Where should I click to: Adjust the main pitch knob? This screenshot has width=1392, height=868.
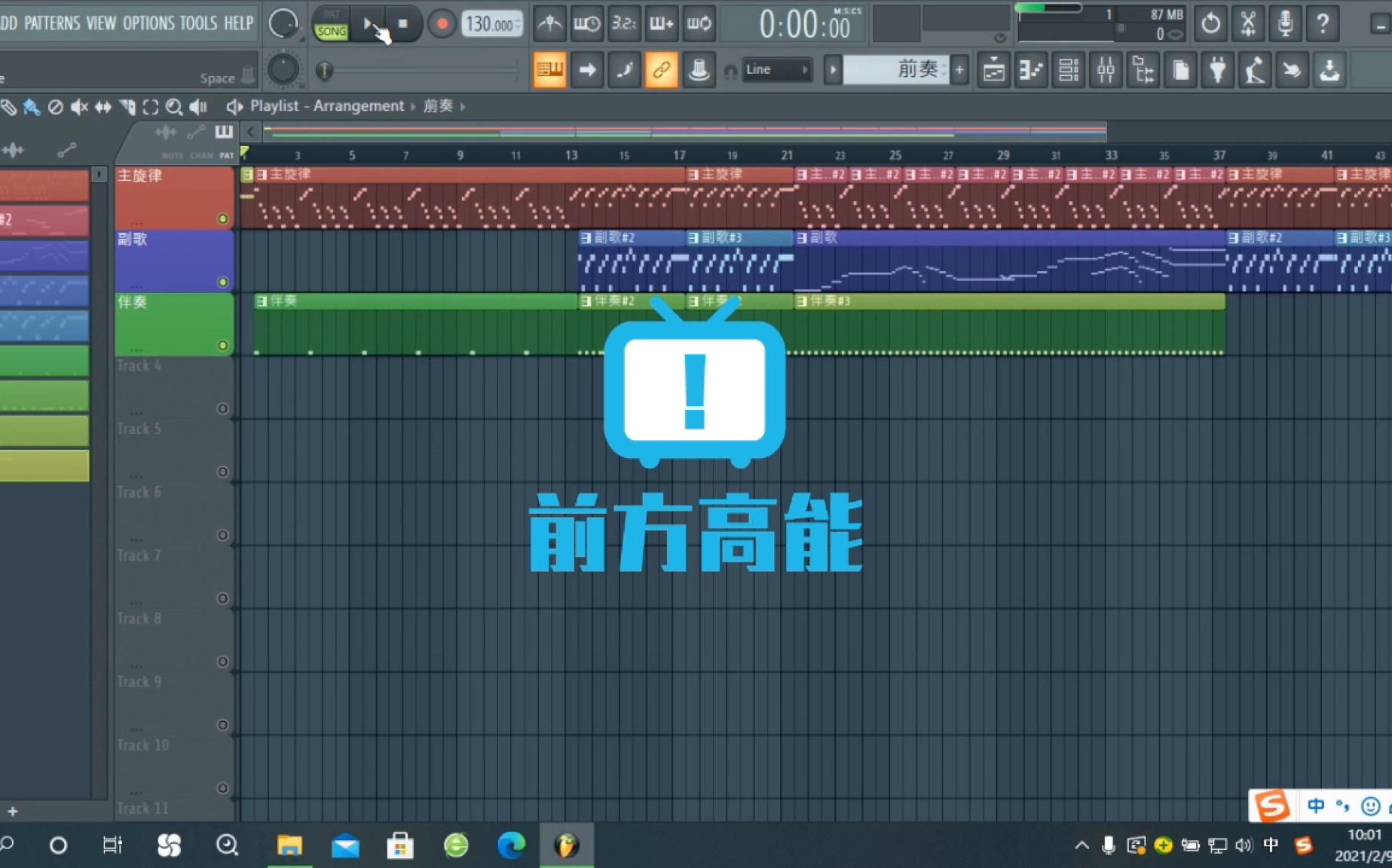click(283, 69)
